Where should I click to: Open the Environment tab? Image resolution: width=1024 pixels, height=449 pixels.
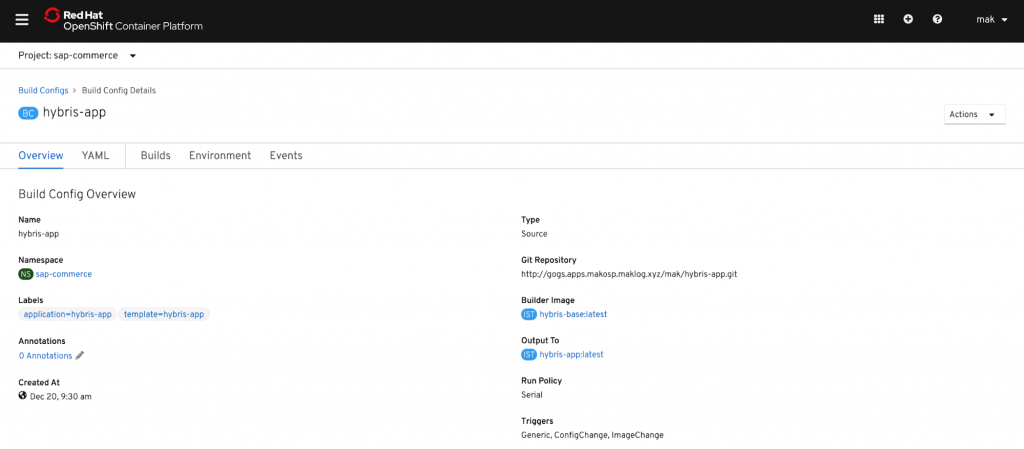coord(220,156)
